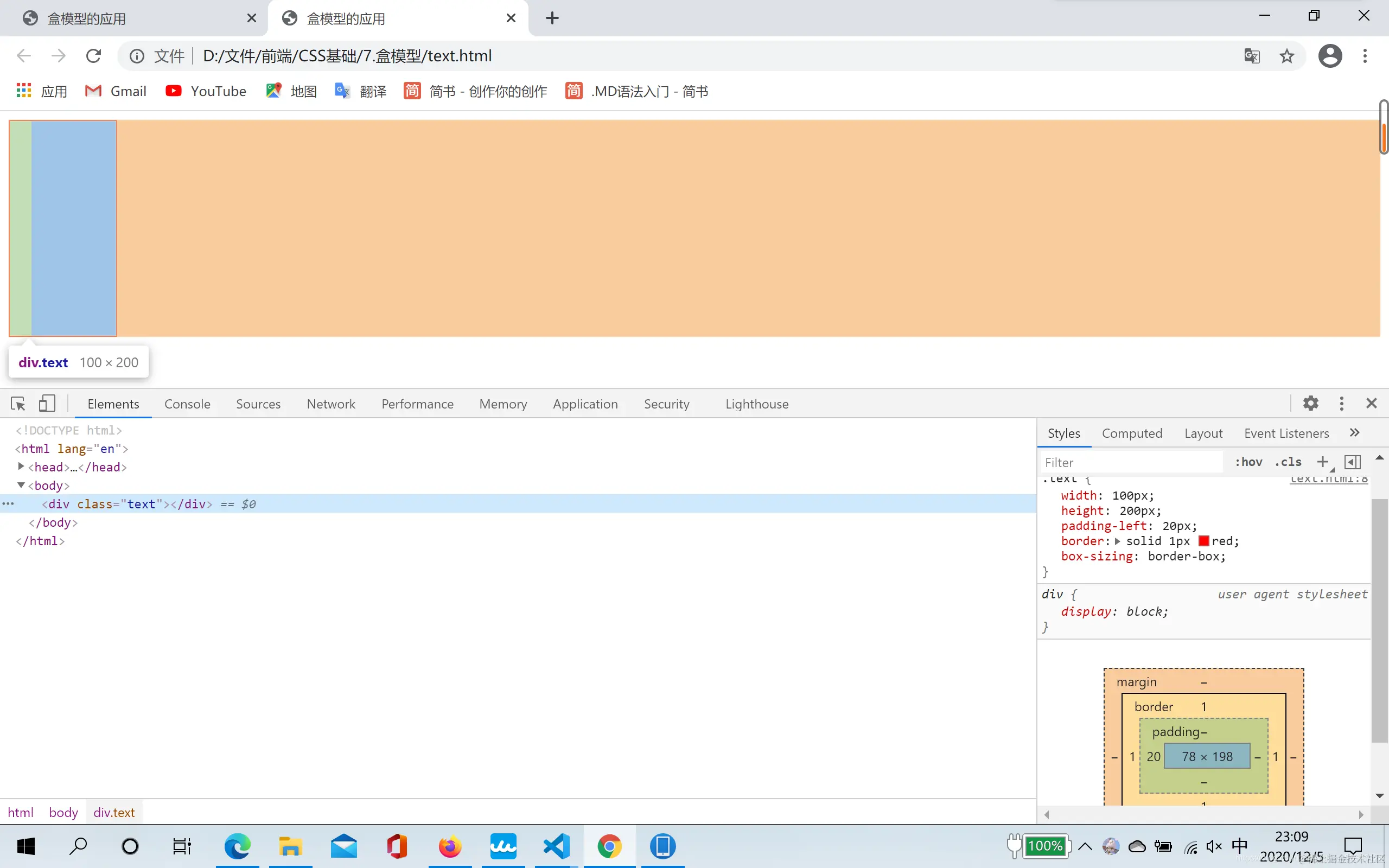This screenshot has height=868, width=1389.
Task: Open the text.html:8 source link
Action: tap(1328, 480)
